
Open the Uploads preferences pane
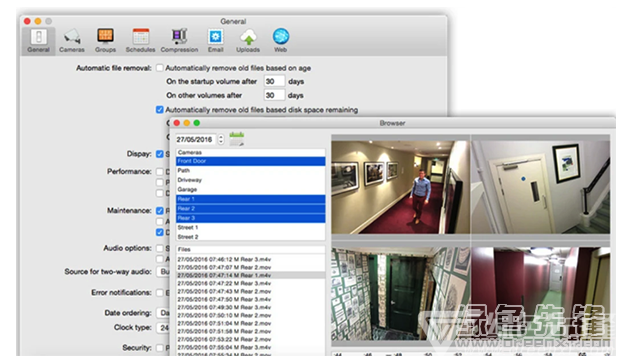click(x=248, y=41)
